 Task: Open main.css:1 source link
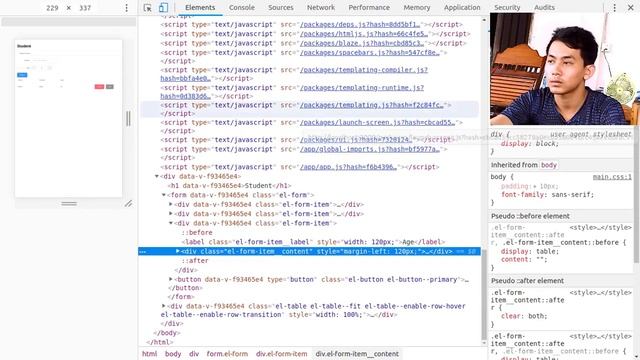click(x=612, y=177)
